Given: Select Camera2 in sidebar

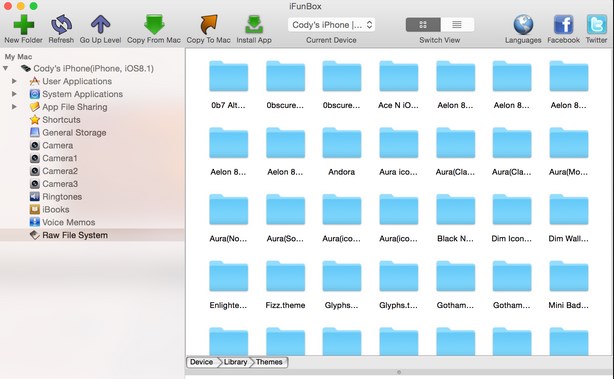Looking at the screenshot, I should point(60,171).
